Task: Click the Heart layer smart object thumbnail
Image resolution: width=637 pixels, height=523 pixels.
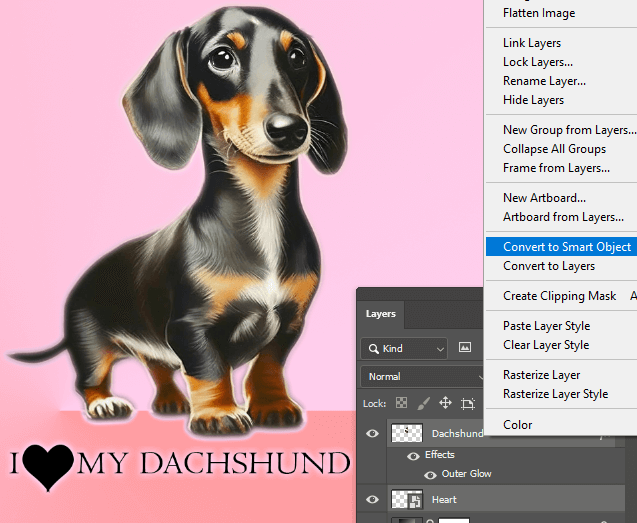Action: point(409,499)
